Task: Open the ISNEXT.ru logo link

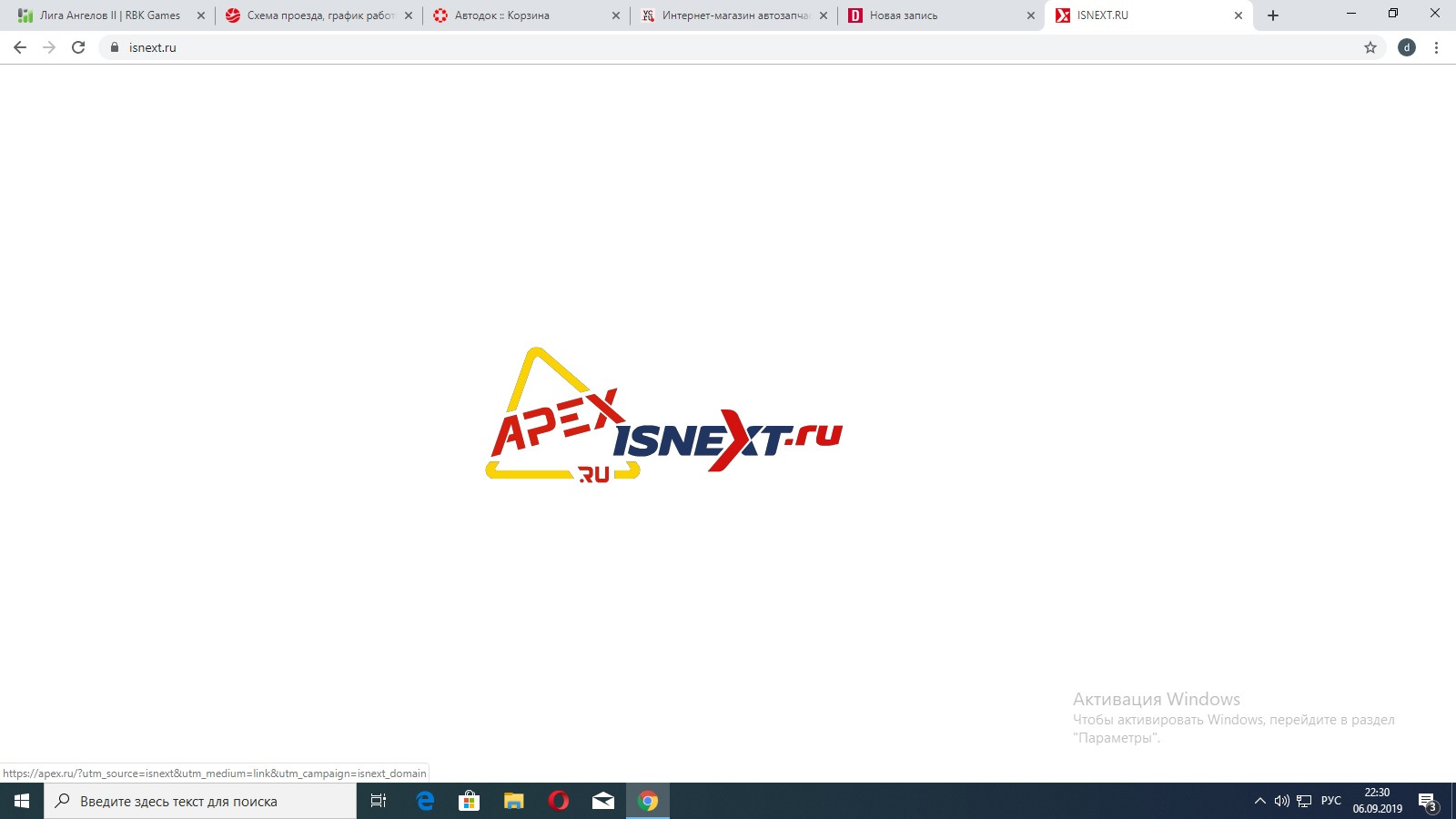Action: click(x=728, y=440)
